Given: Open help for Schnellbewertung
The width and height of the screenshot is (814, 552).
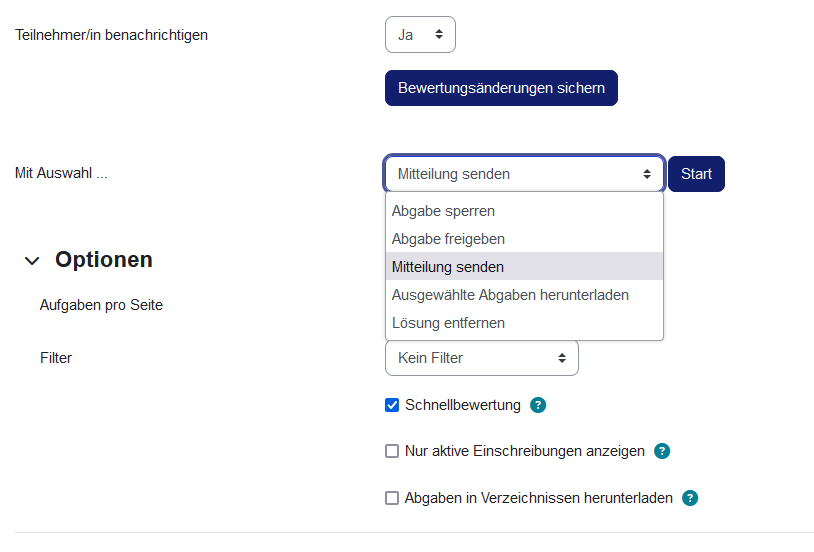Looking at the screenshot, I should tap(538, 405).
